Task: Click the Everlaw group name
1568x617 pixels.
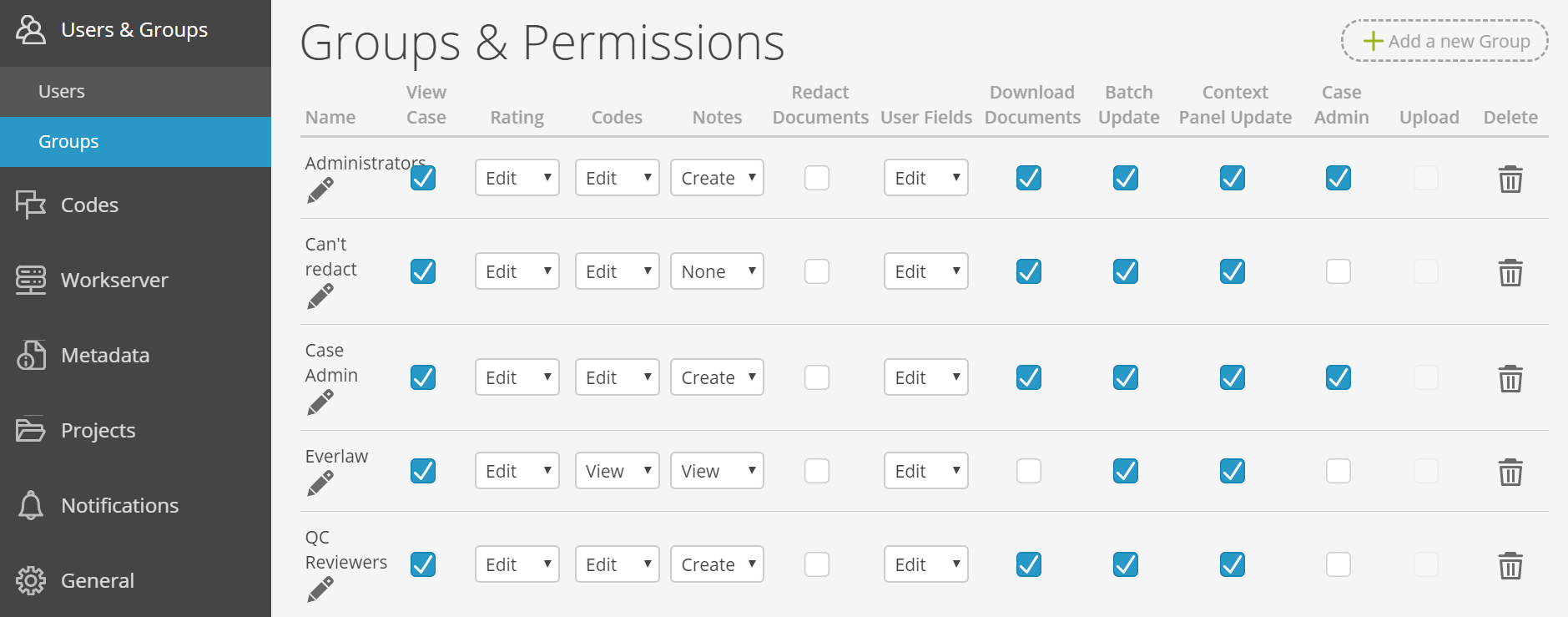Action: (x=336, y=457)
